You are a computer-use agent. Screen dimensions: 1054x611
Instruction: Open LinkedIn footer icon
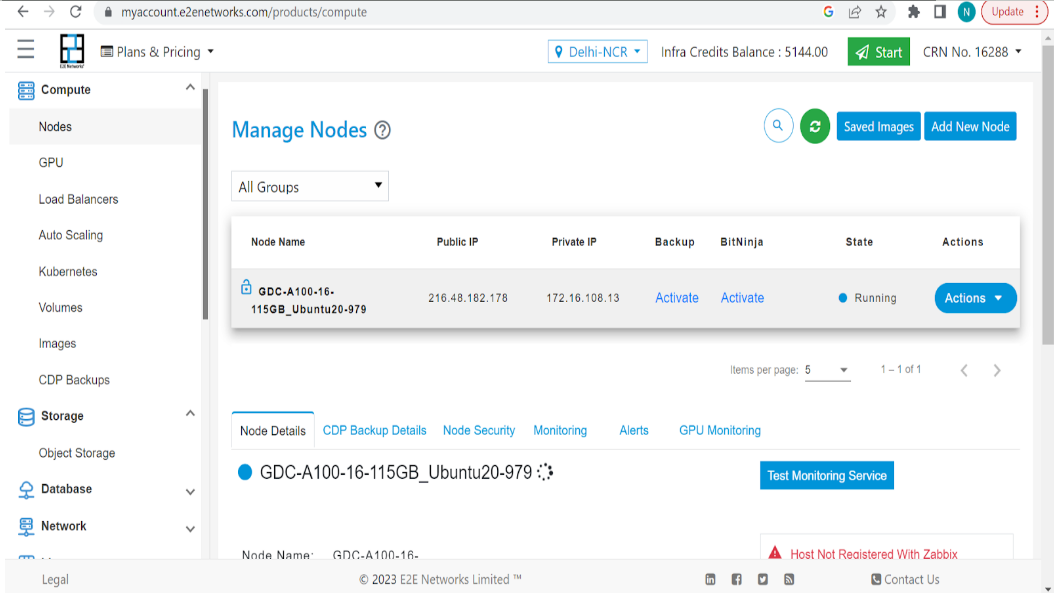click(x=710, y=579)
